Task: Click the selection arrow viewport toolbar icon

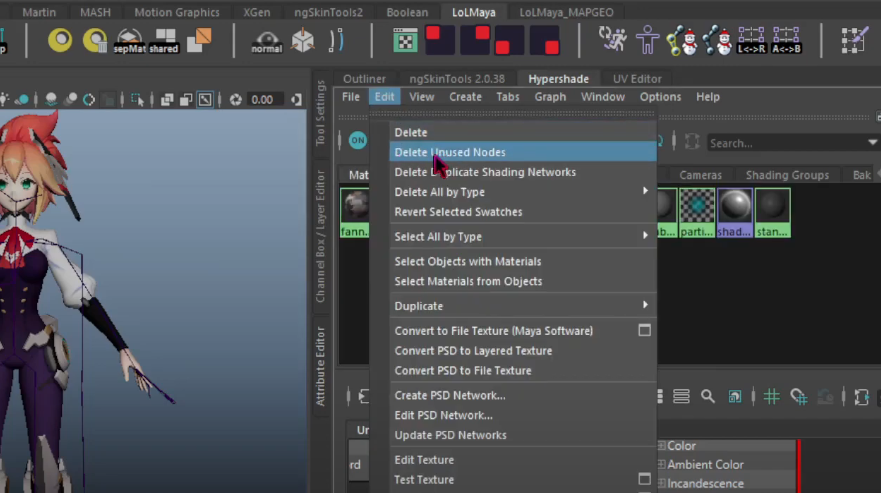Action: pos(137,99)
